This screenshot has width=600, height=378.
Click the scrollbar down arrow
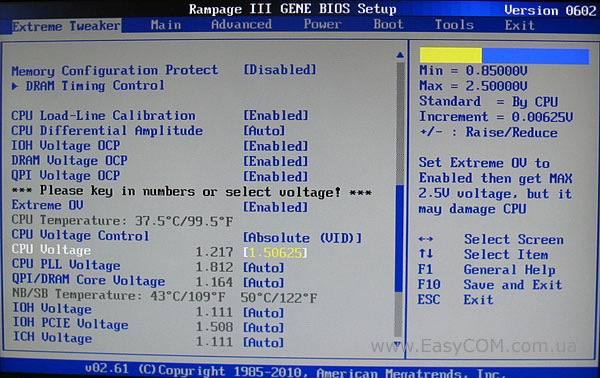398,344
